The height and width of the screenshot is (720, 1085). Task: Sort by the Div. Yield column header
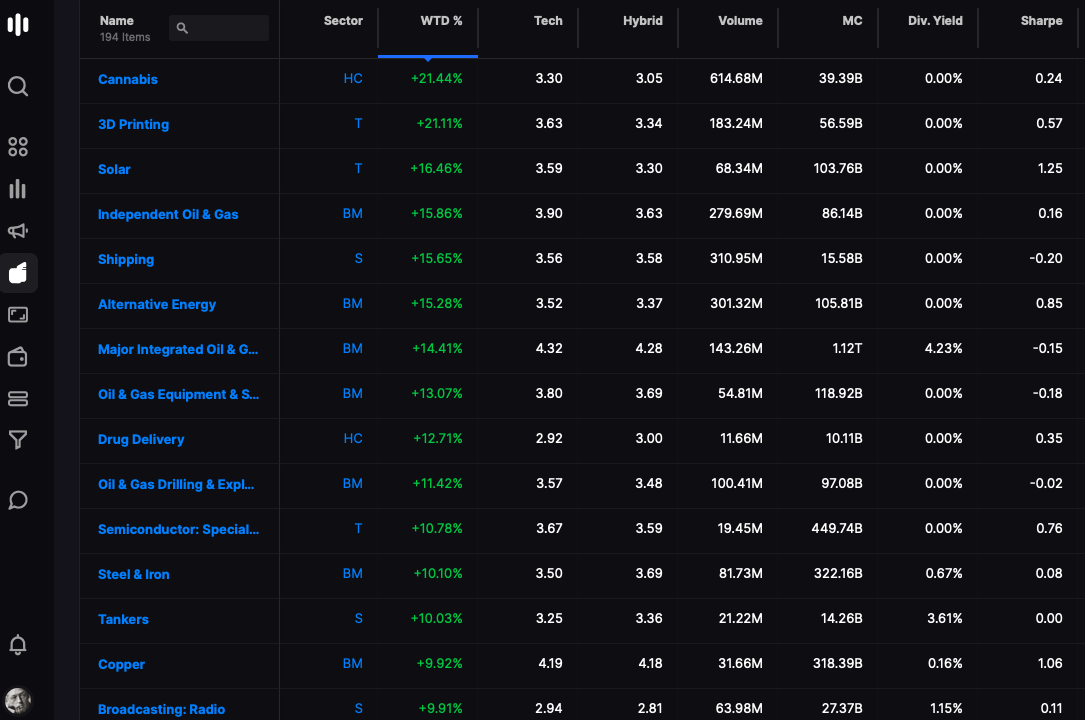[x=935, y=21]
